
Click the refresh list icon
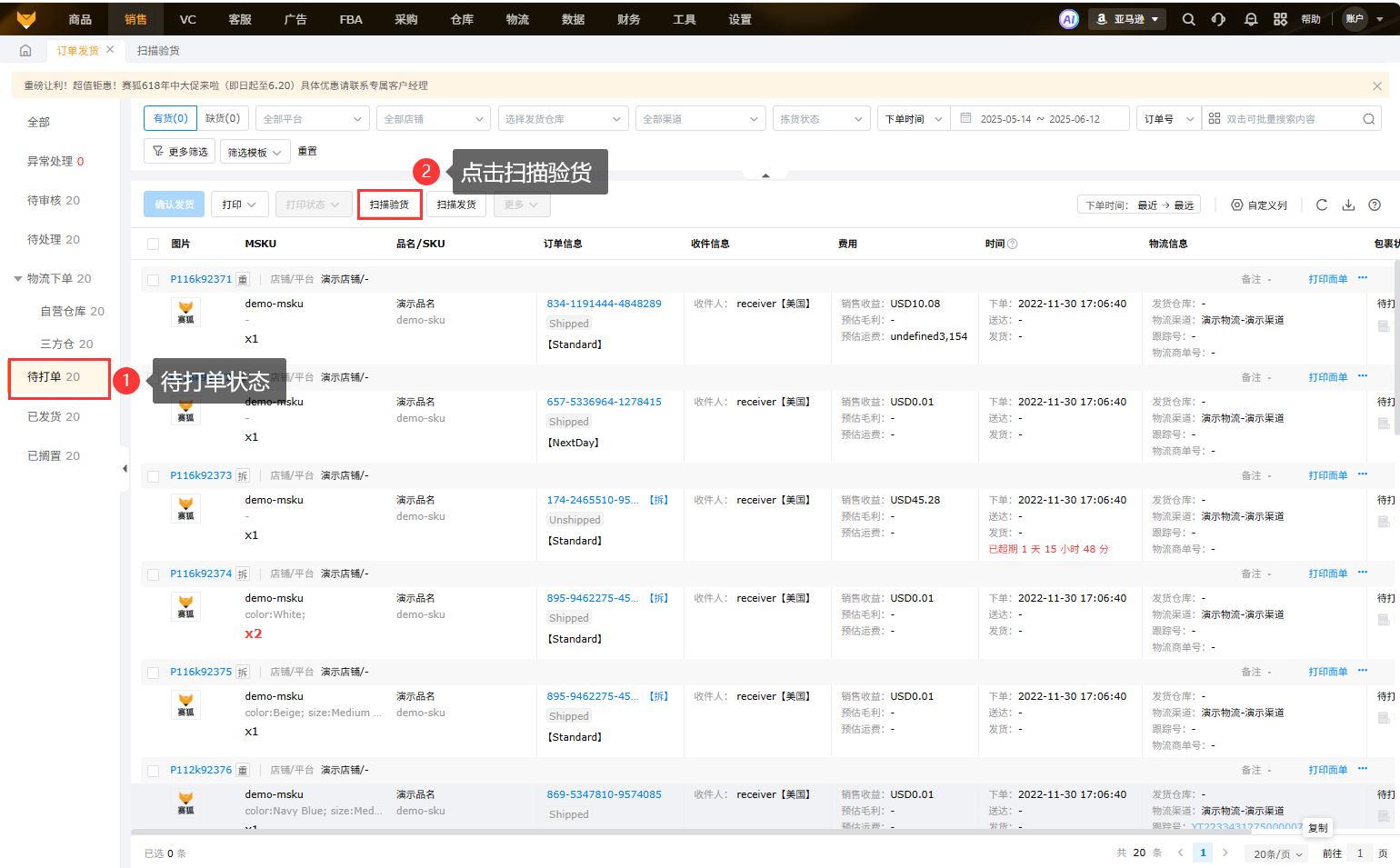coord(1322,205)
